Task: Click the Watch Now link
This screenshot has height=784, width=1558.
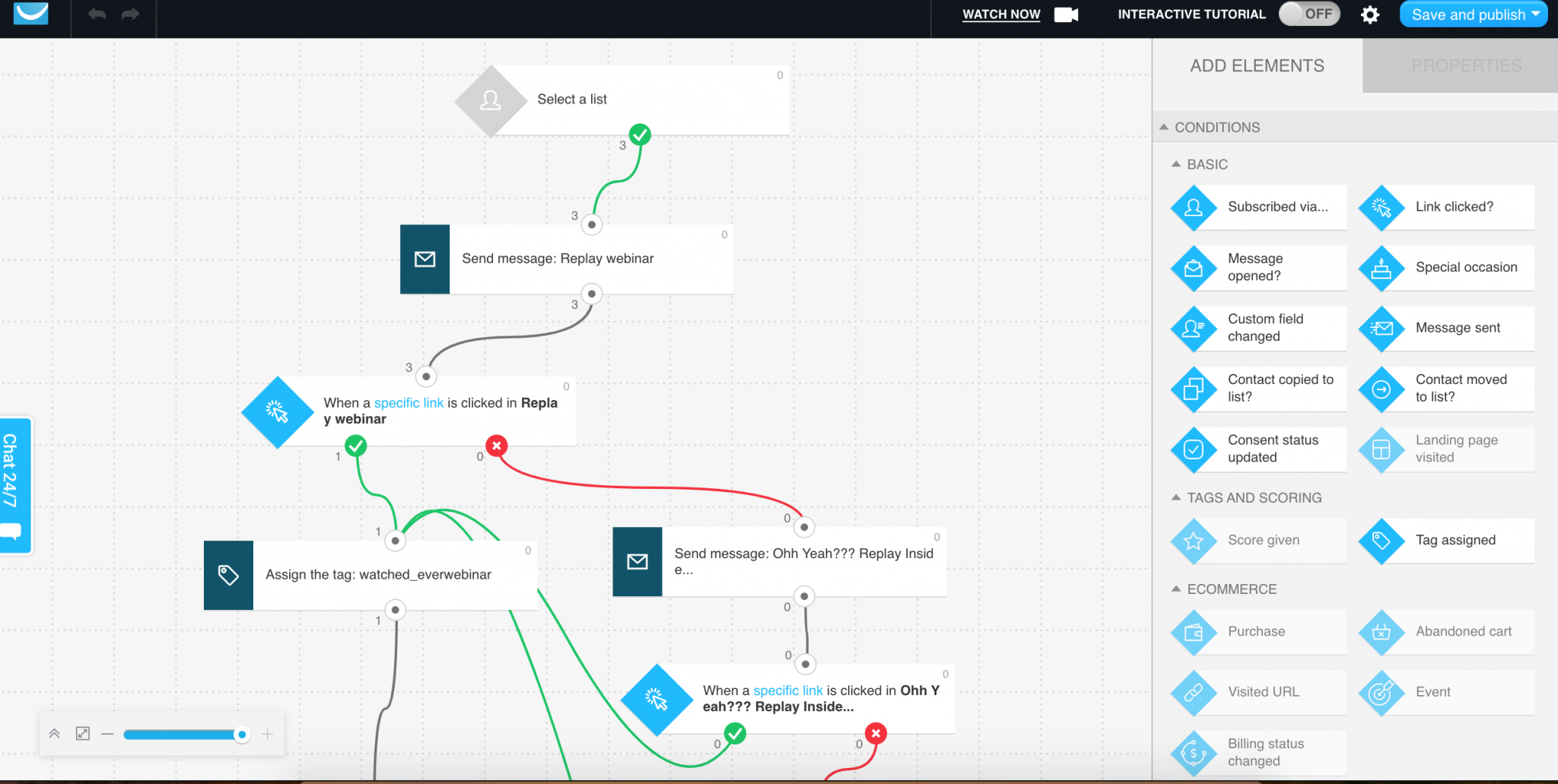Action: point(1001,14)
